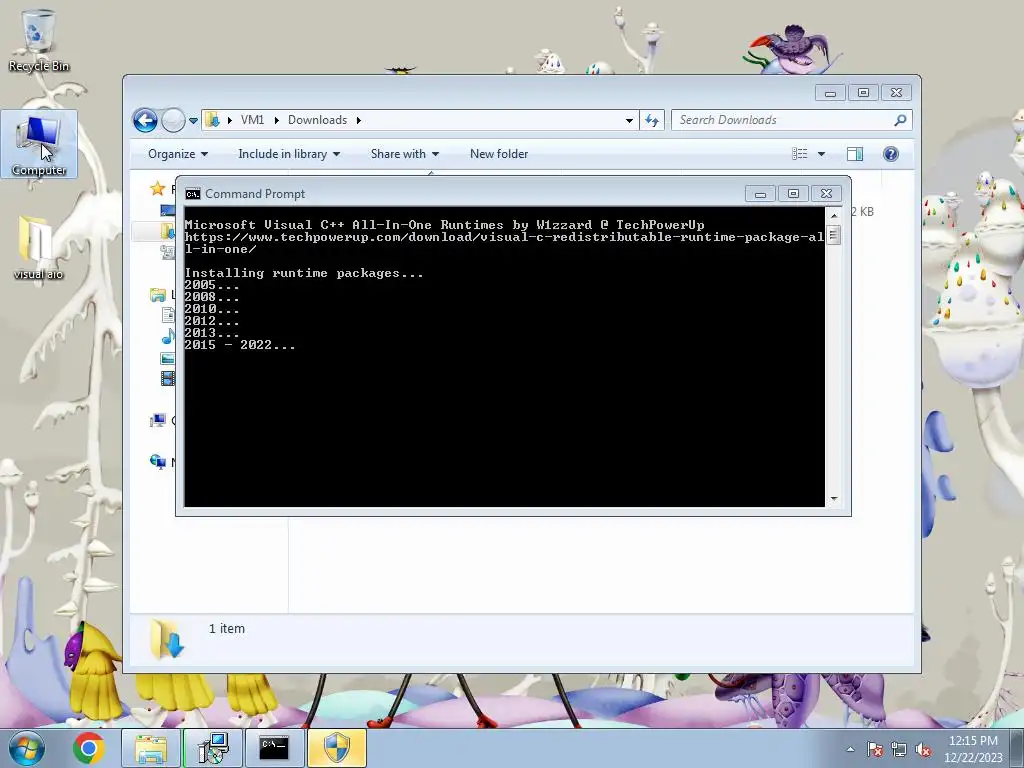Viewport: 1024px width, 768px height.
Task: Open the recent pages dropdown arrow
Action: (x=193, y=120)
